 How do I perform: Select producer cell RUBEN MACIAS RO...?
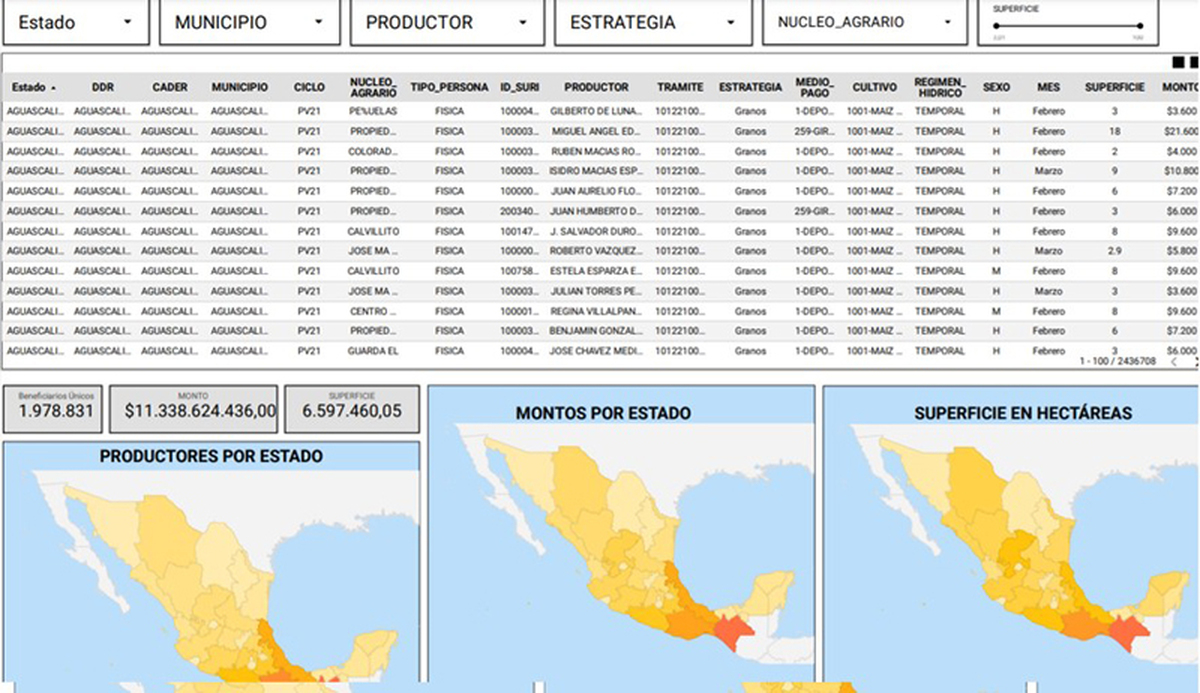coord(596,151)
